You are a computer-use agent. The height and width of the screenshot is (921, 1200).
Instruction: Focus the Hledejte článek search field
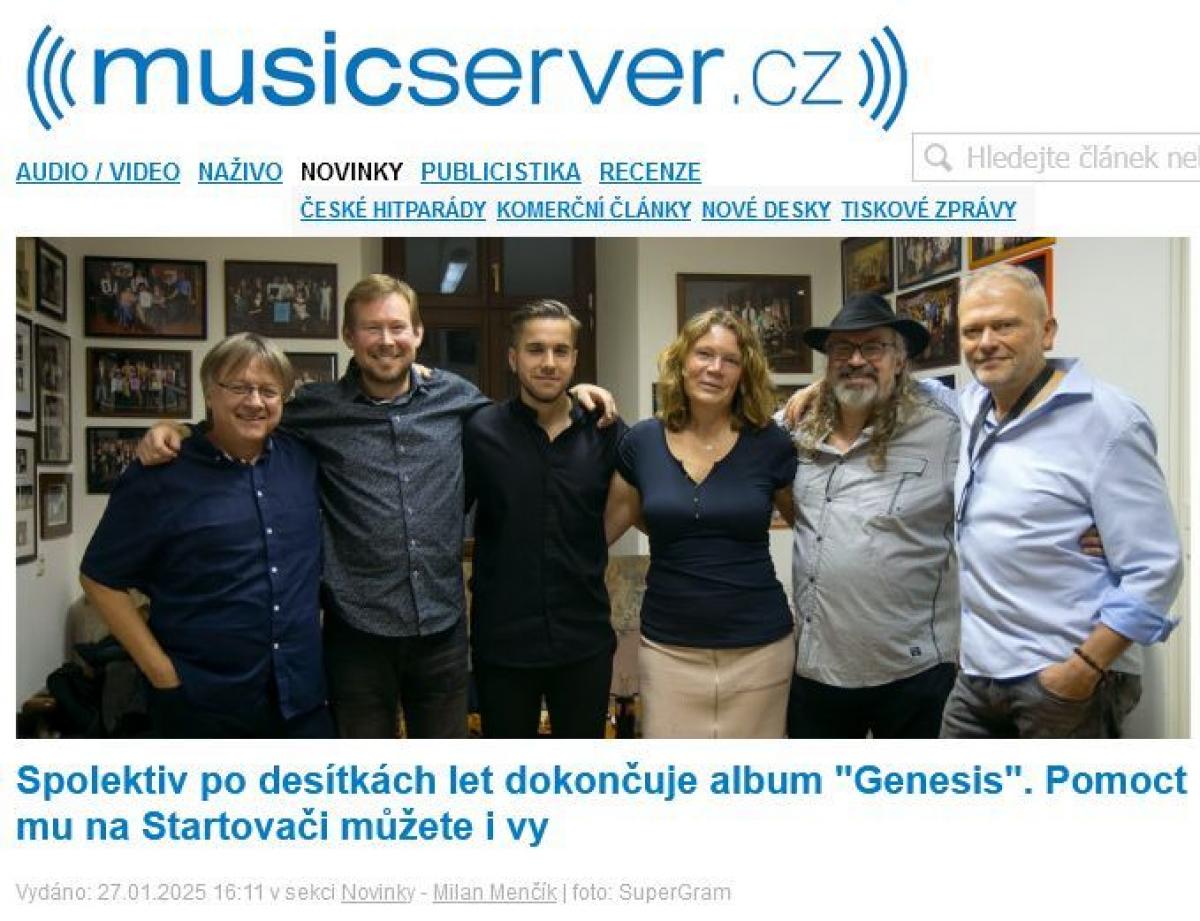(x=1057, y=157)
